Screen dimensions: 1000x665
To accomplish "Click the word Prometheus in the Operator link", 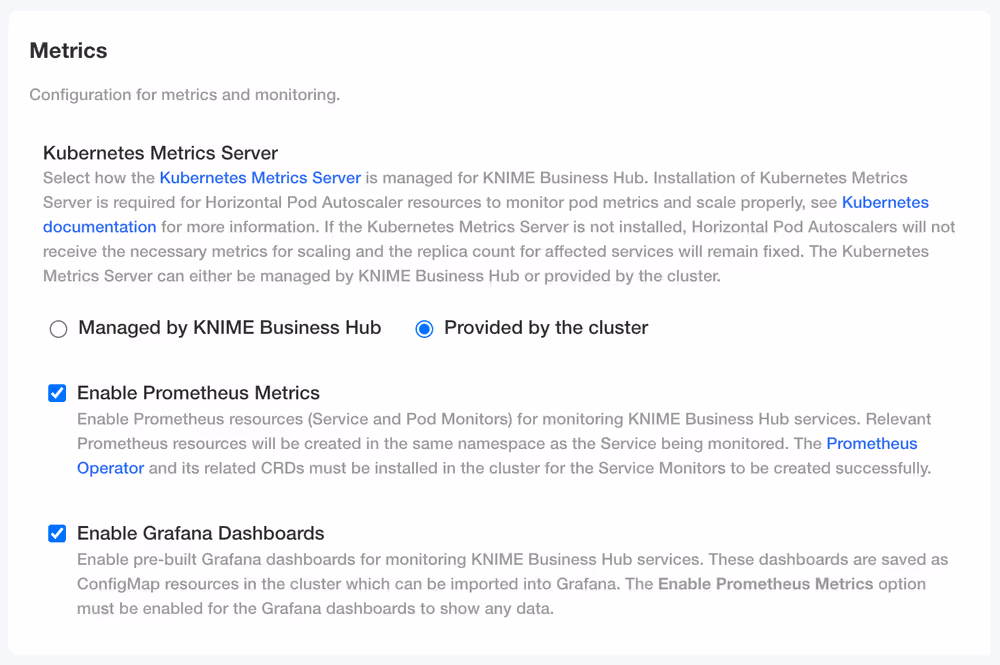I will [x=871, y=443].
